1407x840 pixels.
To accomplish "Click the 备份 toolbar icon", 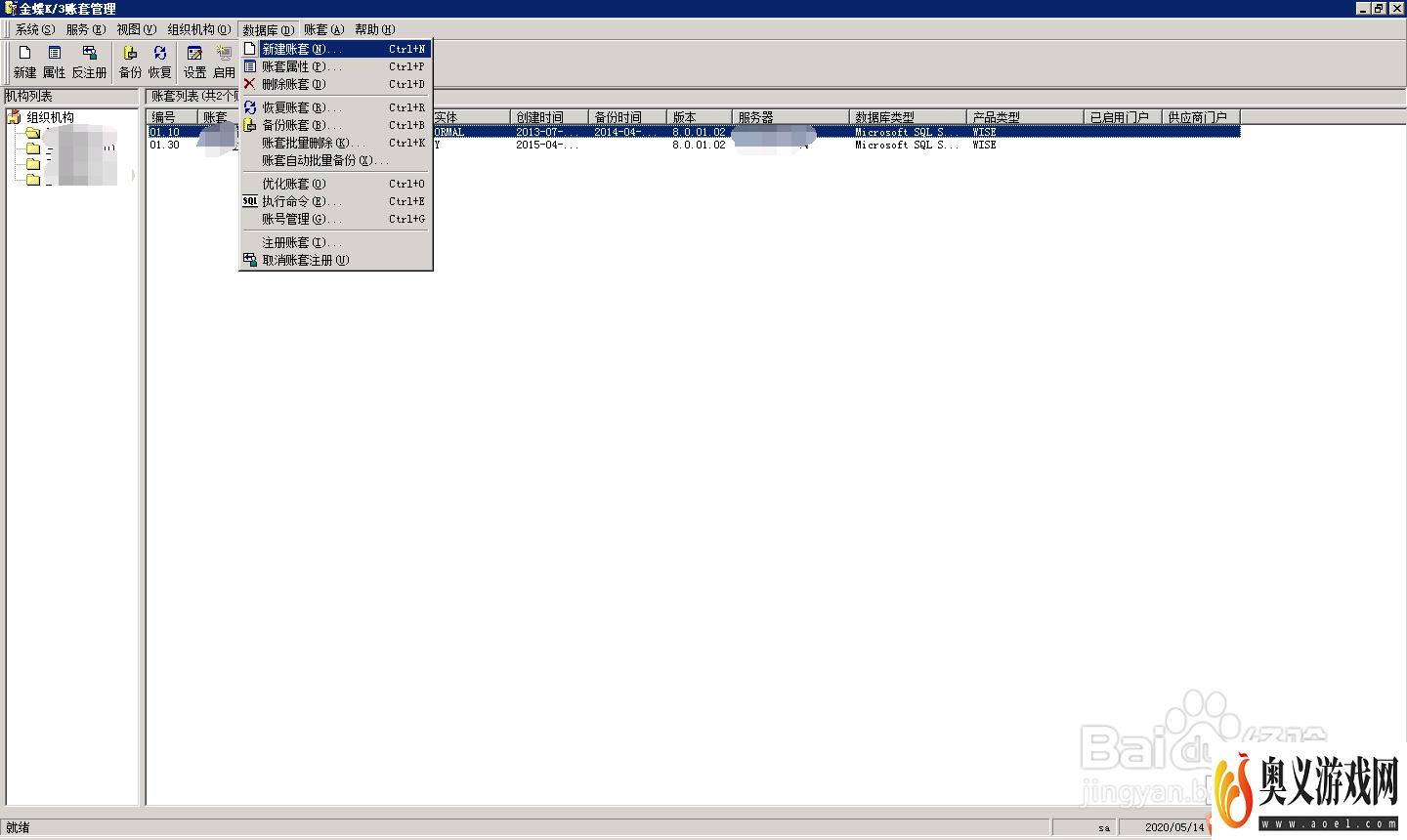I will (130, 61).
